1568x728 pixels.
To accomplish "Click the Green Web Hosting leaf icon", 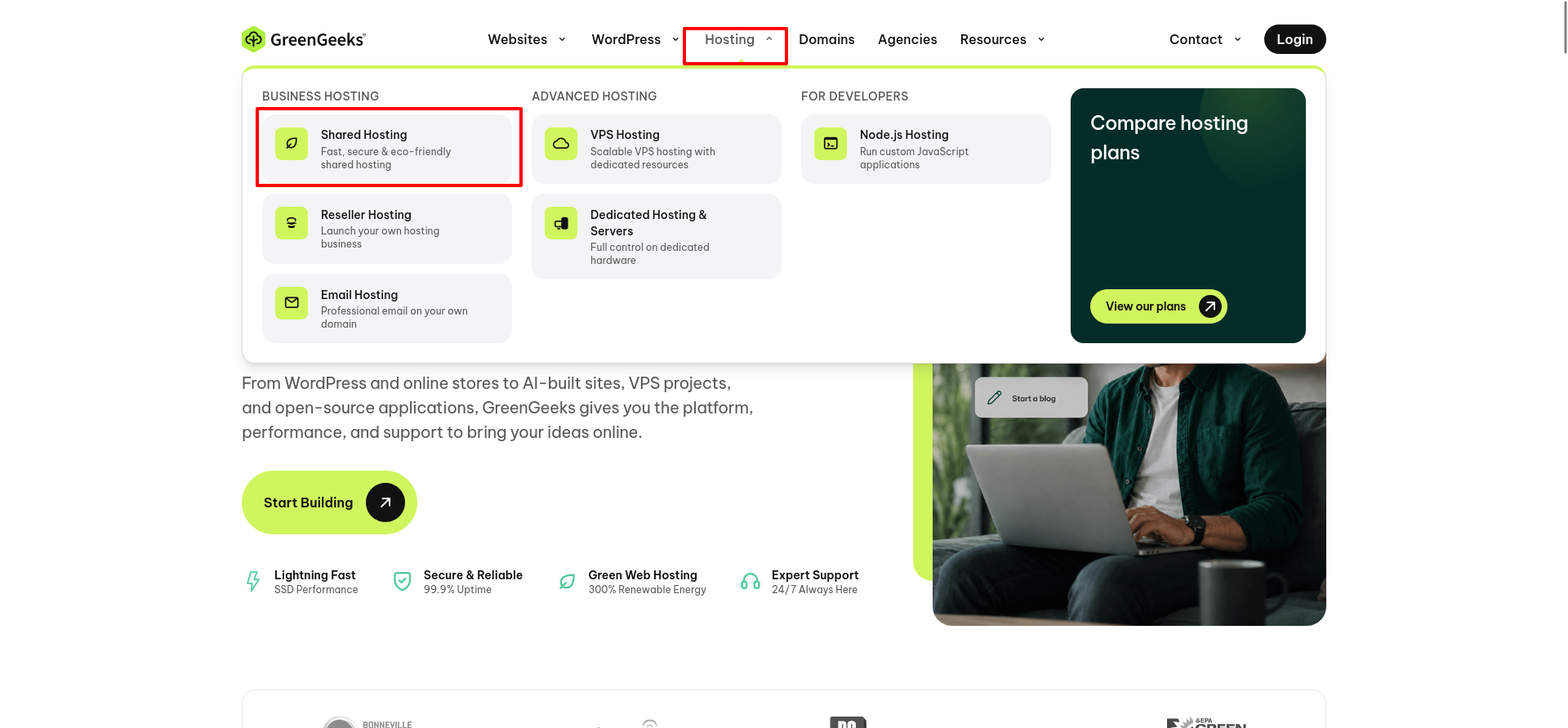I will click(x=567, y=582).
